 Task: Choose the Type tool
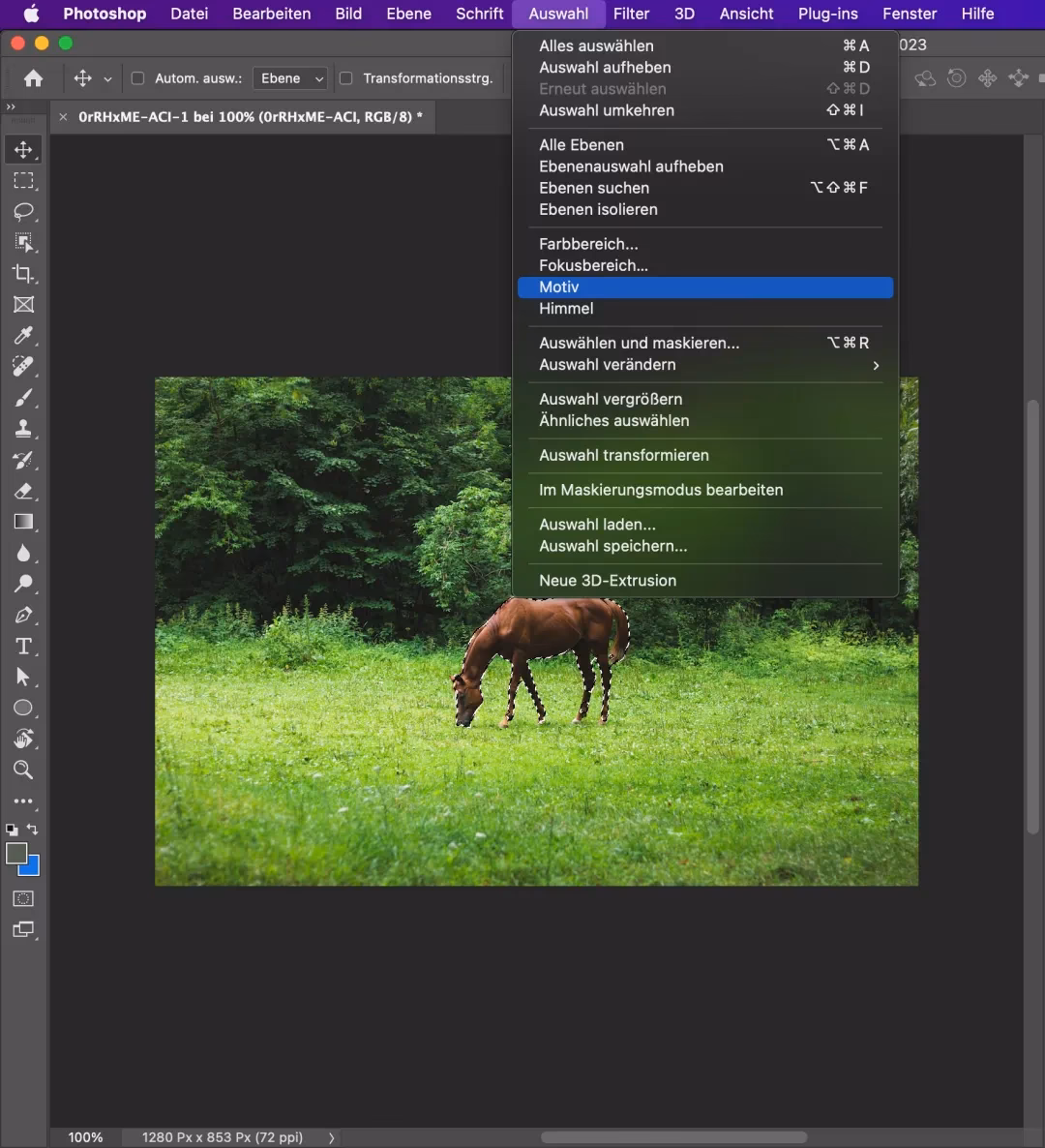pos(23,646)
